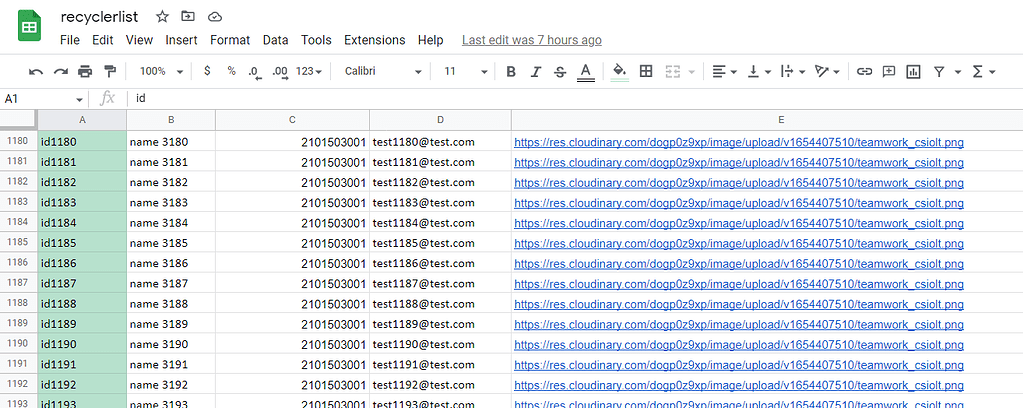This screenshot has width=1023, height=408.
Task: Format as percent
Action: [x=232, y=71]
